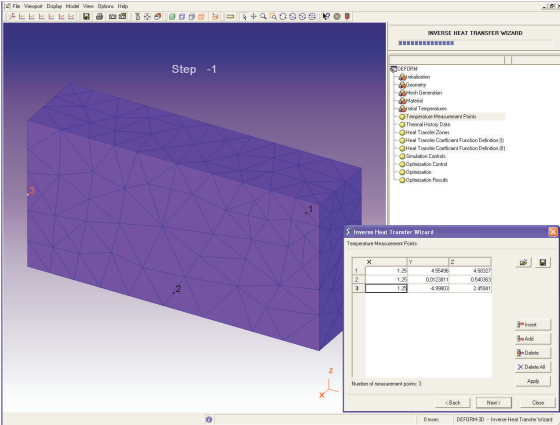Click the Delete All button

[532, 367]
